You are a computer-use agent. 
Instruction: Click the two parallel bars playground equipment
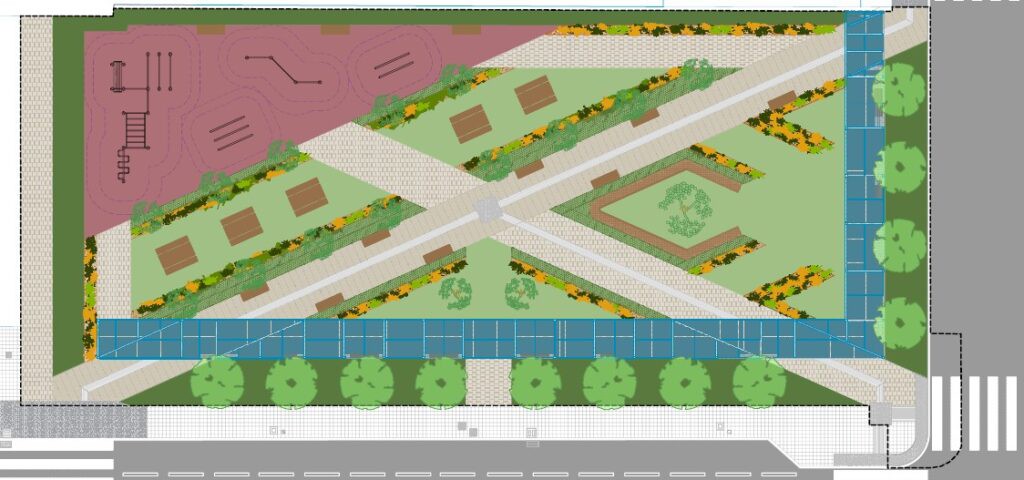point(393,65)
